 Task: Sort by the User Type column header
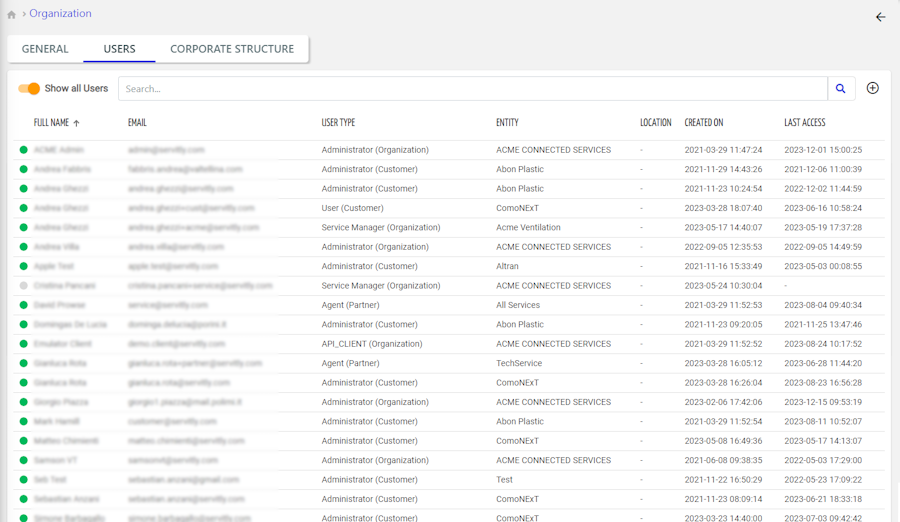point(338,123)
